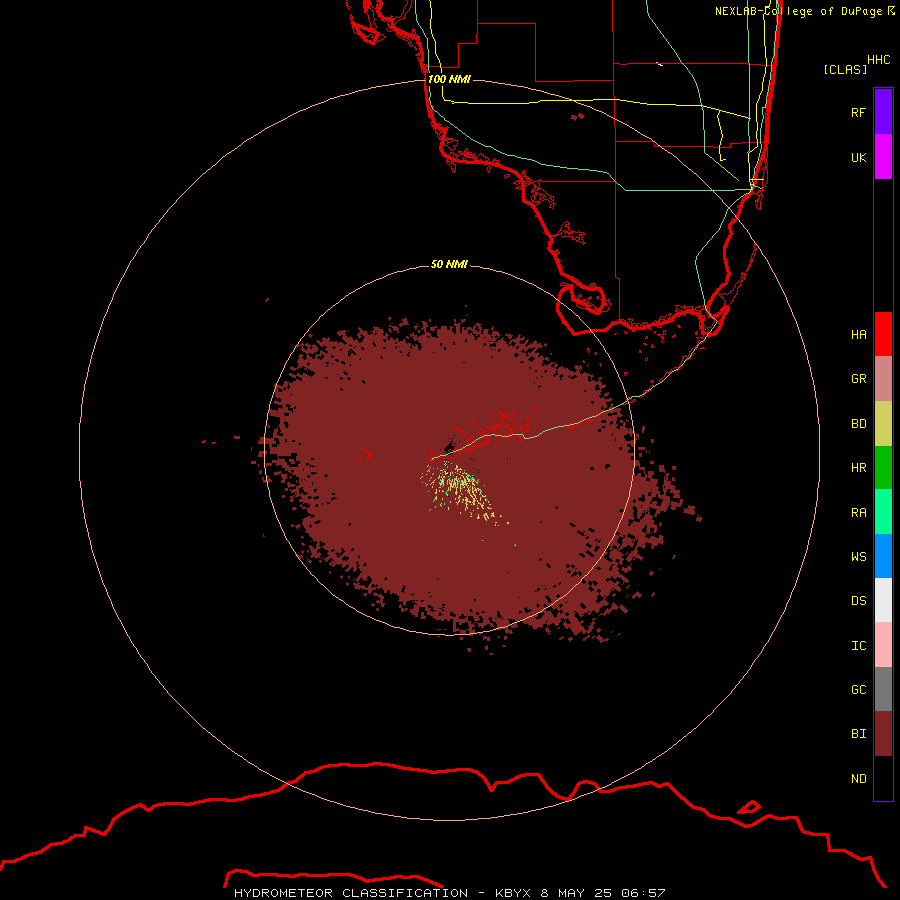Click the GC gray legend swatch
The height and width of the screenshot is (900, 900).
coord(883,689)
